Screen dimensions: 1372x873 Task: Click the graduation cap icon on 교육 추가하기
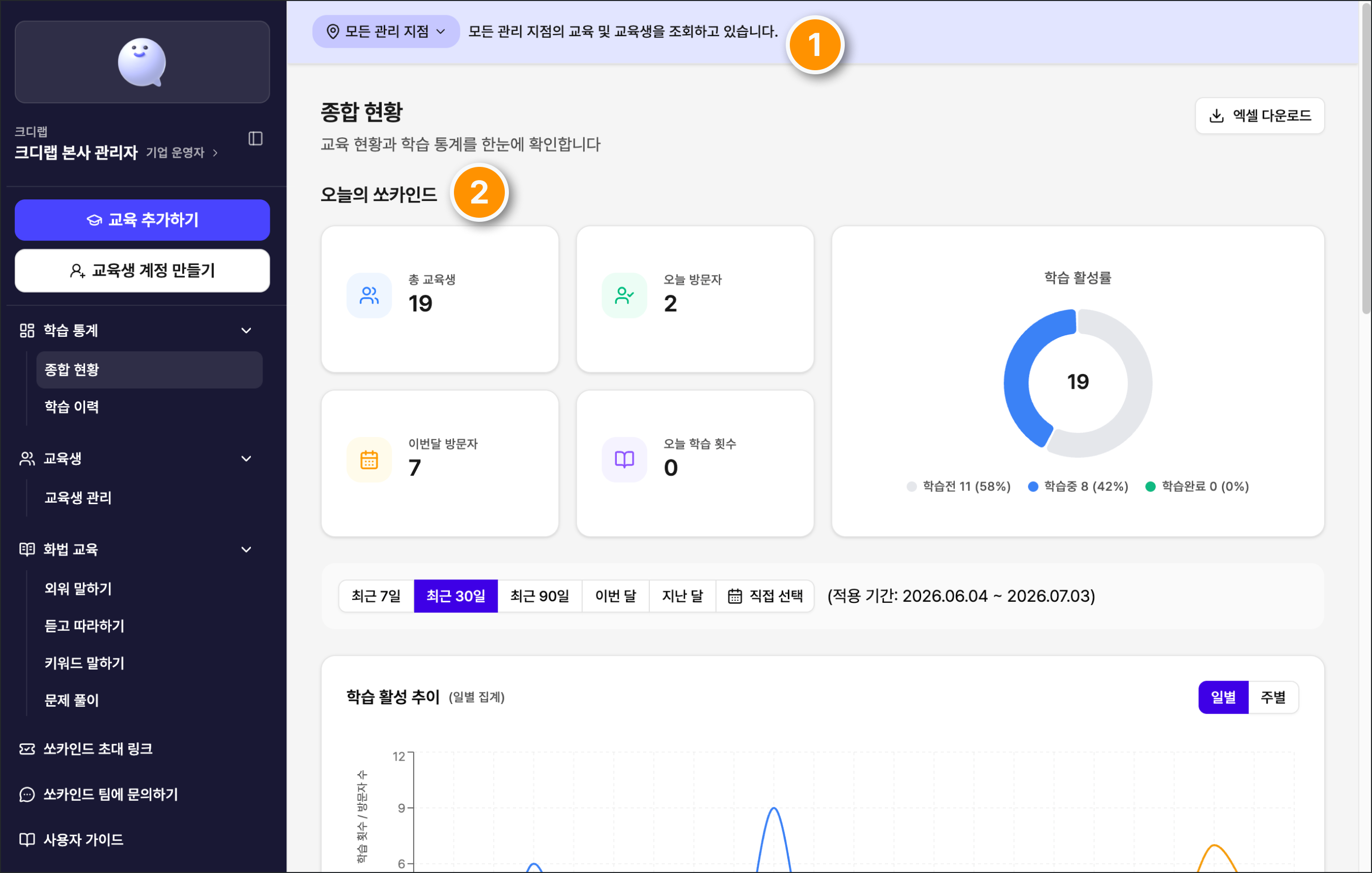click(94, 220)
